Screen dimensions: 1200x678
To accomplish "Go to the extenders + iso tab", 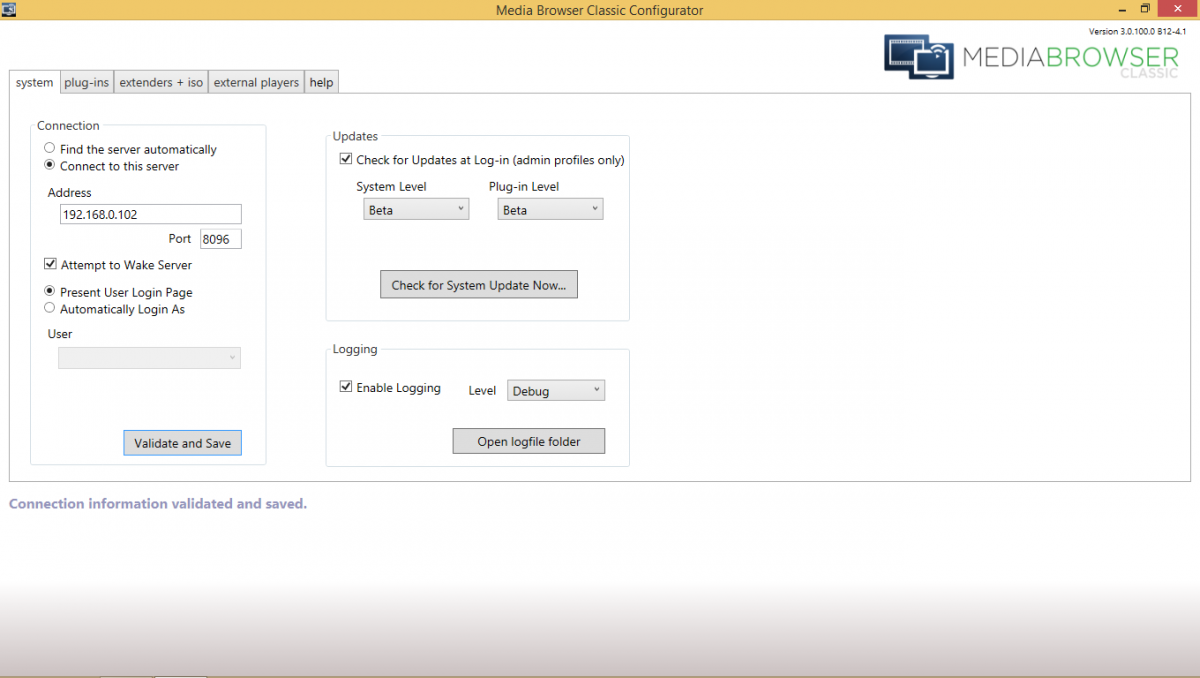I will pyautogui.click(x=161, y=82).
